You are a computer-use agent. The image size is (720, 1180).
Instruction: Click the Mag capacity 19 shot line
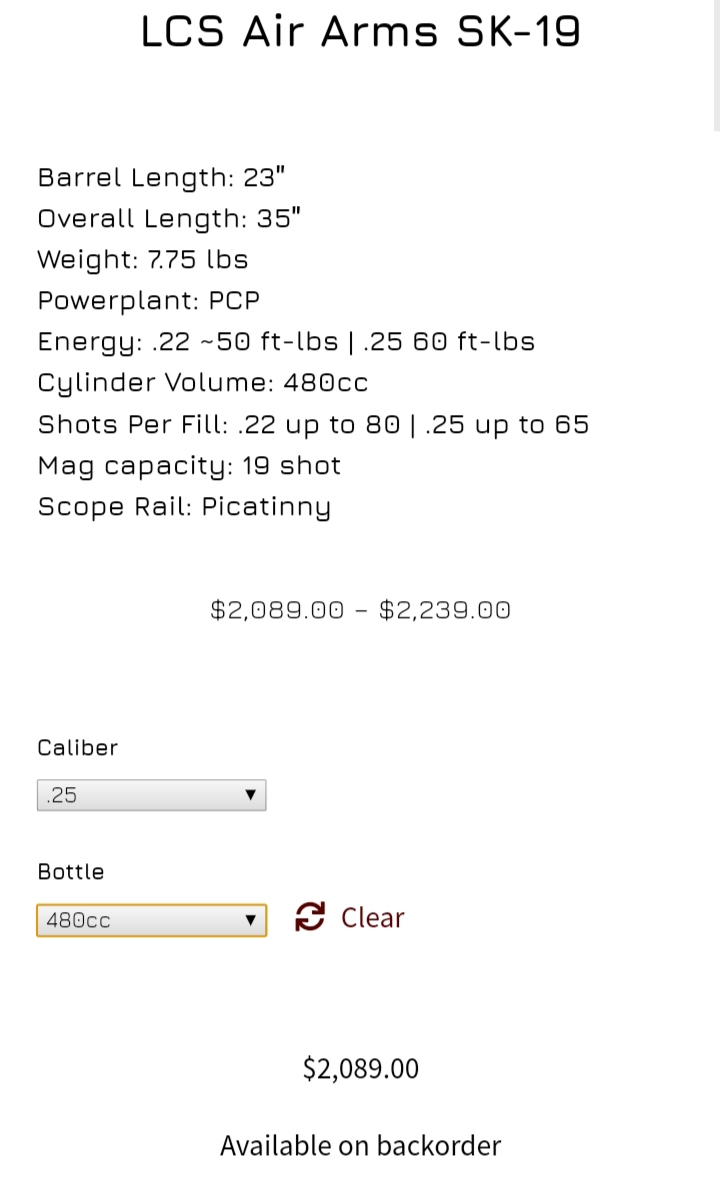coord(190,466)
